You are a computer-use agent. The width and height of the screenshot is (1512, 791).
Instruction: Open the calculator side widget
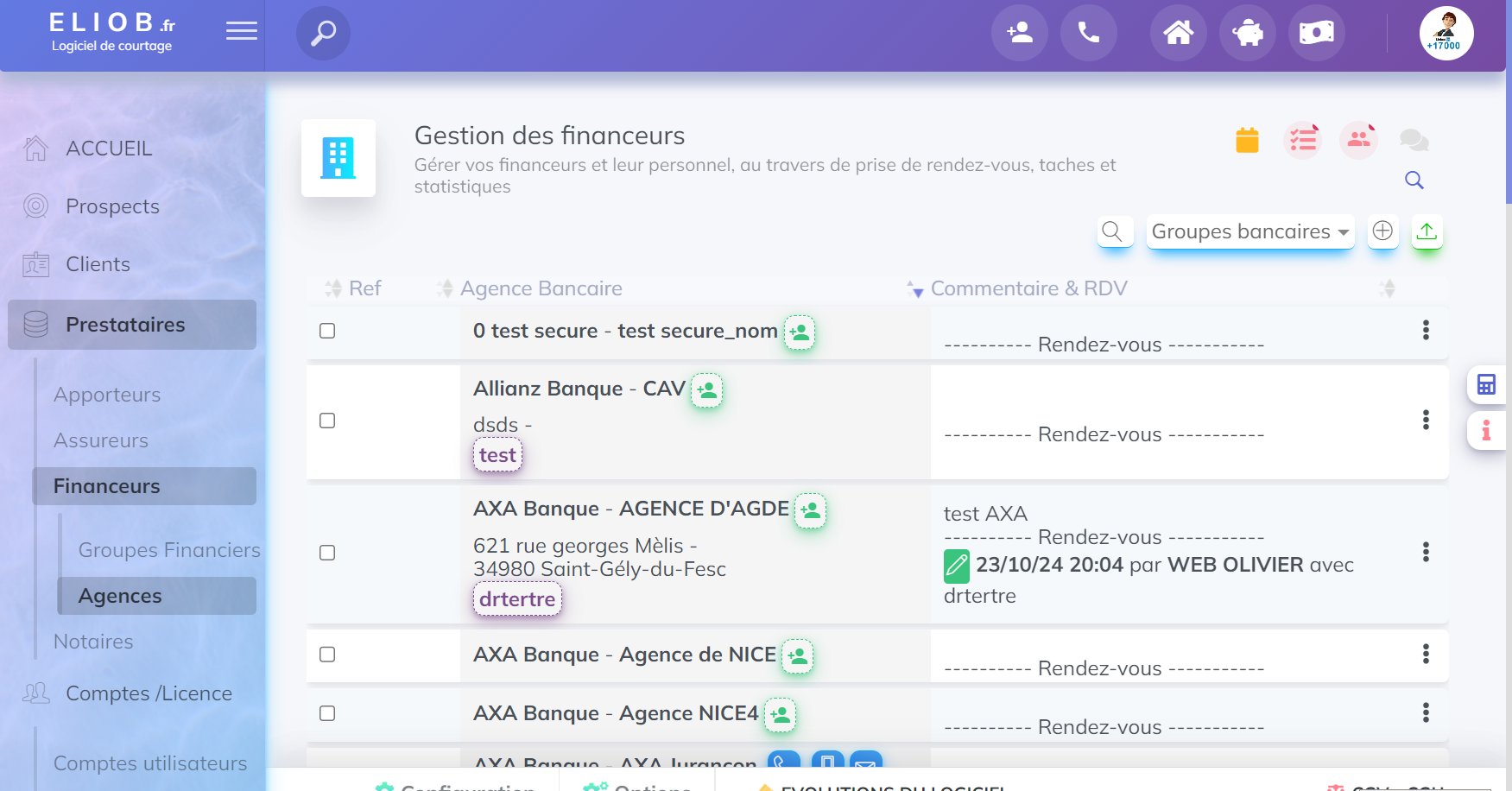1486,384
